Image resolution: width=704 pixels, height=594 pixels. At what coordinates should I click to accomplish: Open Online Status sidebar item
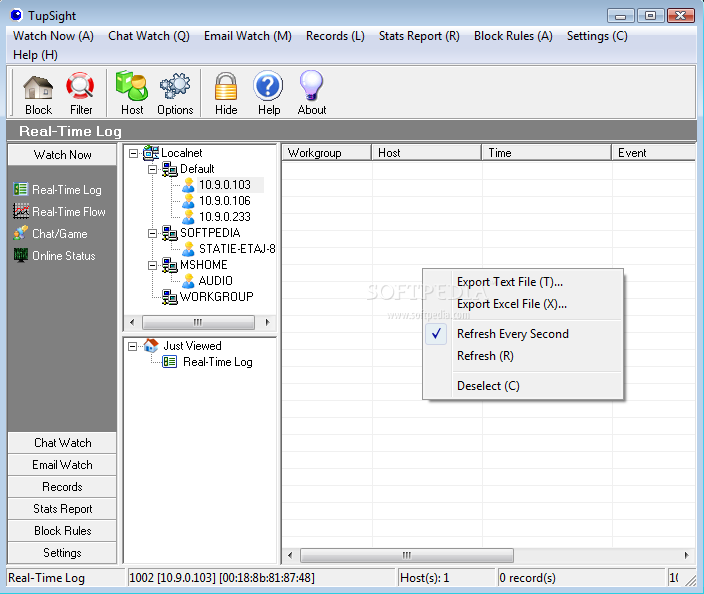54,255
